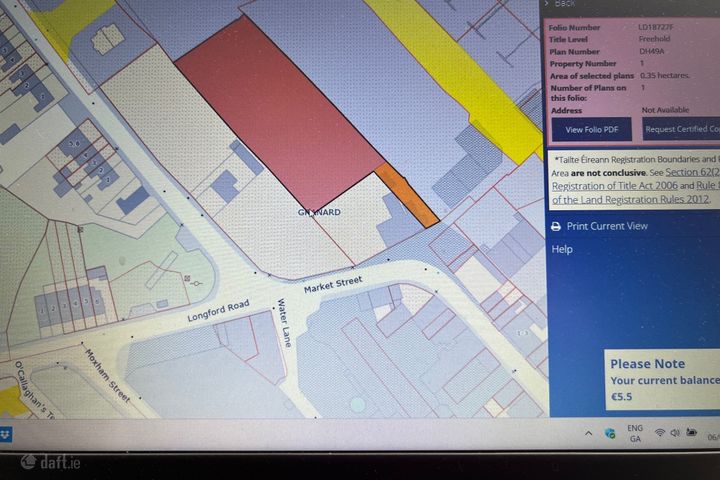This screenshot has height=480, width=720.
Task: Click the Longford Road label
Action: click(219, 311)
